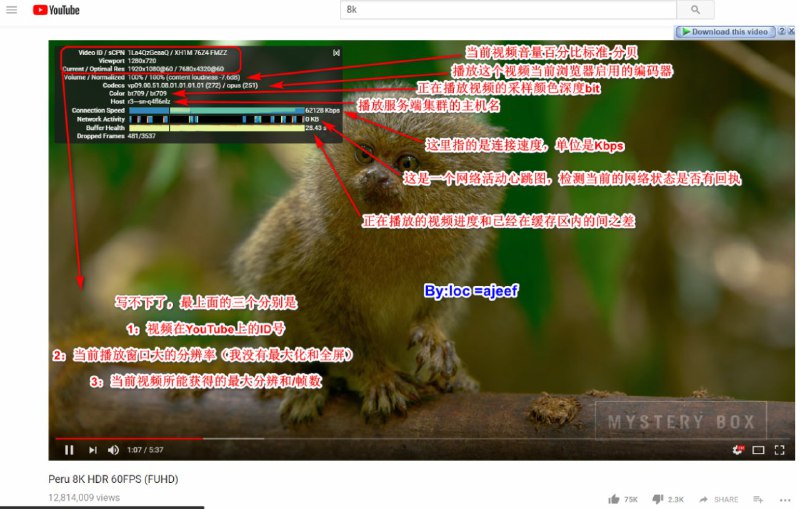The width and height of the screenshot is (800, 509).
Task: Toggle theater mode in the player
Action: pyautogui.click(x=758, y=450)
